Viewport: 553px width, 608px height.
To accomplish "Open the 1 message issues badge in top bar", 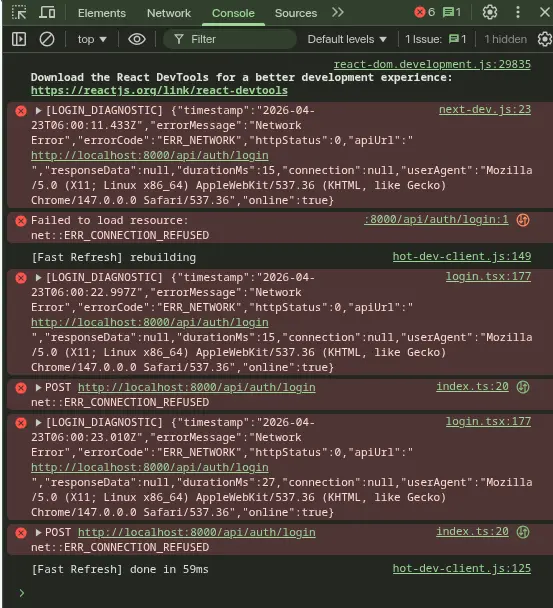I will (452, 12).
